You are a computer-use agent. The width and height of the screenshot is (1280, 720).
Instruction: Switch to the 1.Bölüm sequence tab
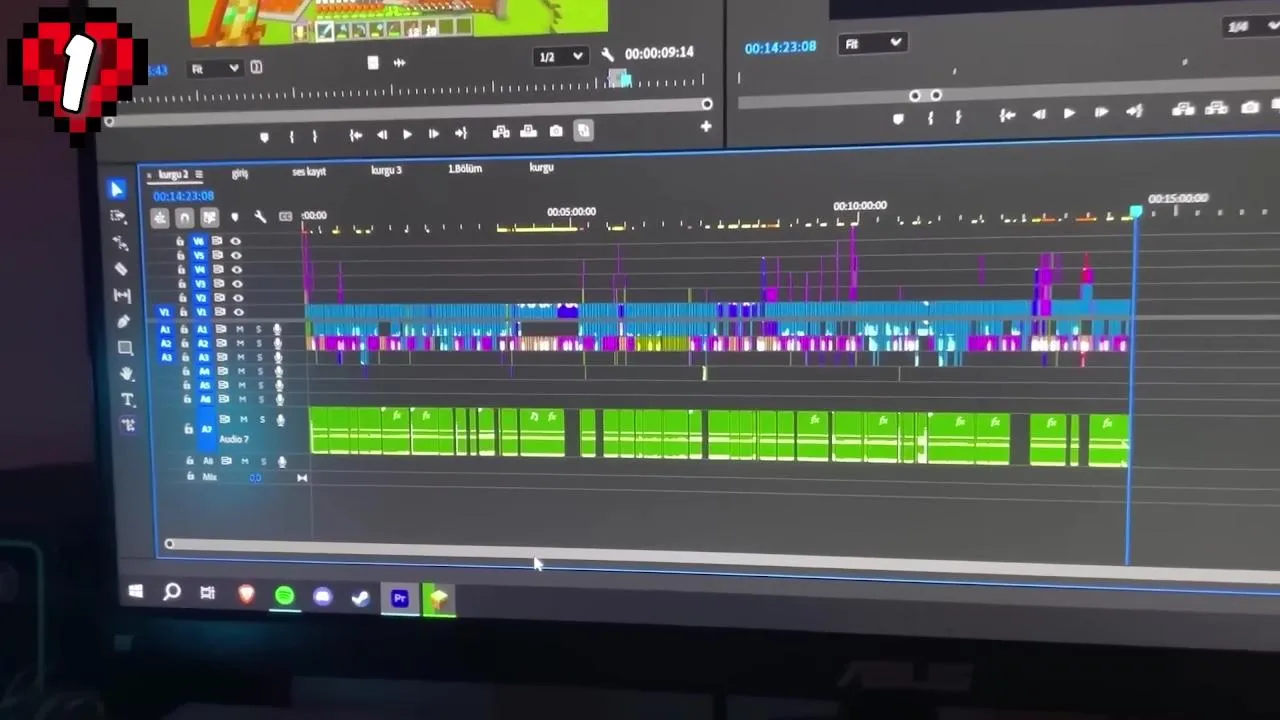[x=464, y=169]
